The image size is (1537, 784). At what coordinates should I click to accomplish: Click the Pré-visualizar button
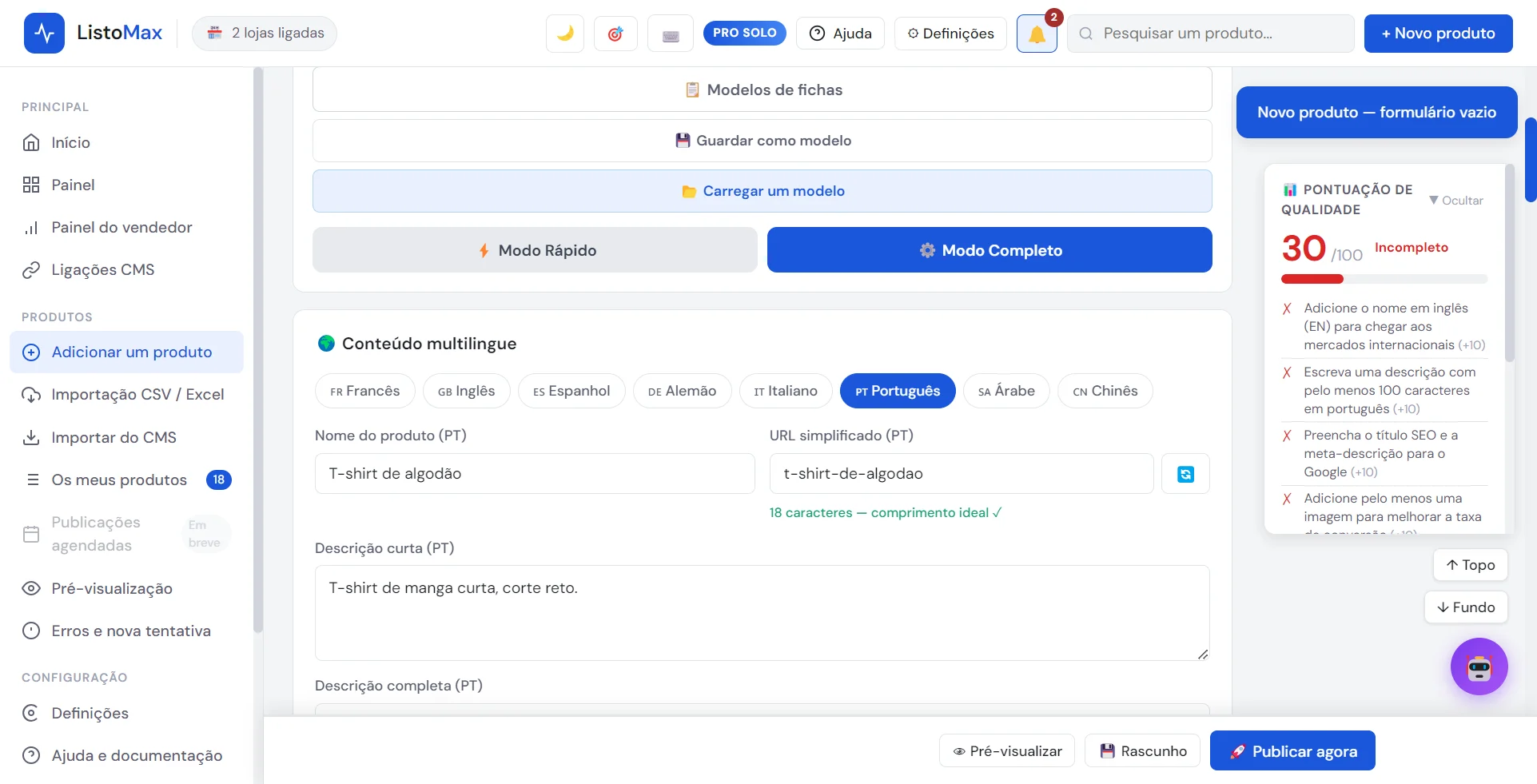point(1007,750)
